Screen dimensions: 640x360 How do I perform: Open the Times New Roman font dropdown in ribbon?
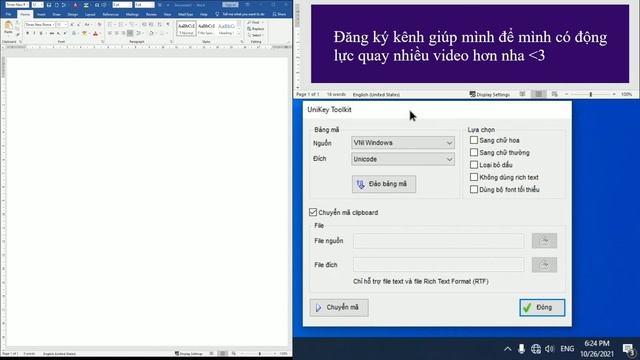click(x=39, y=24)
